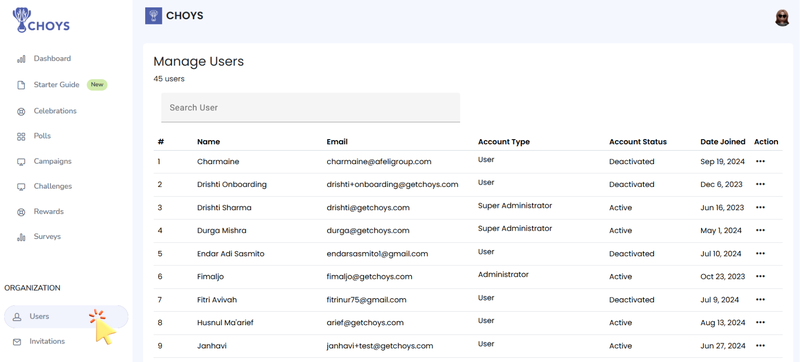Click the Dashboard bar chart icon

coord(21,59)
